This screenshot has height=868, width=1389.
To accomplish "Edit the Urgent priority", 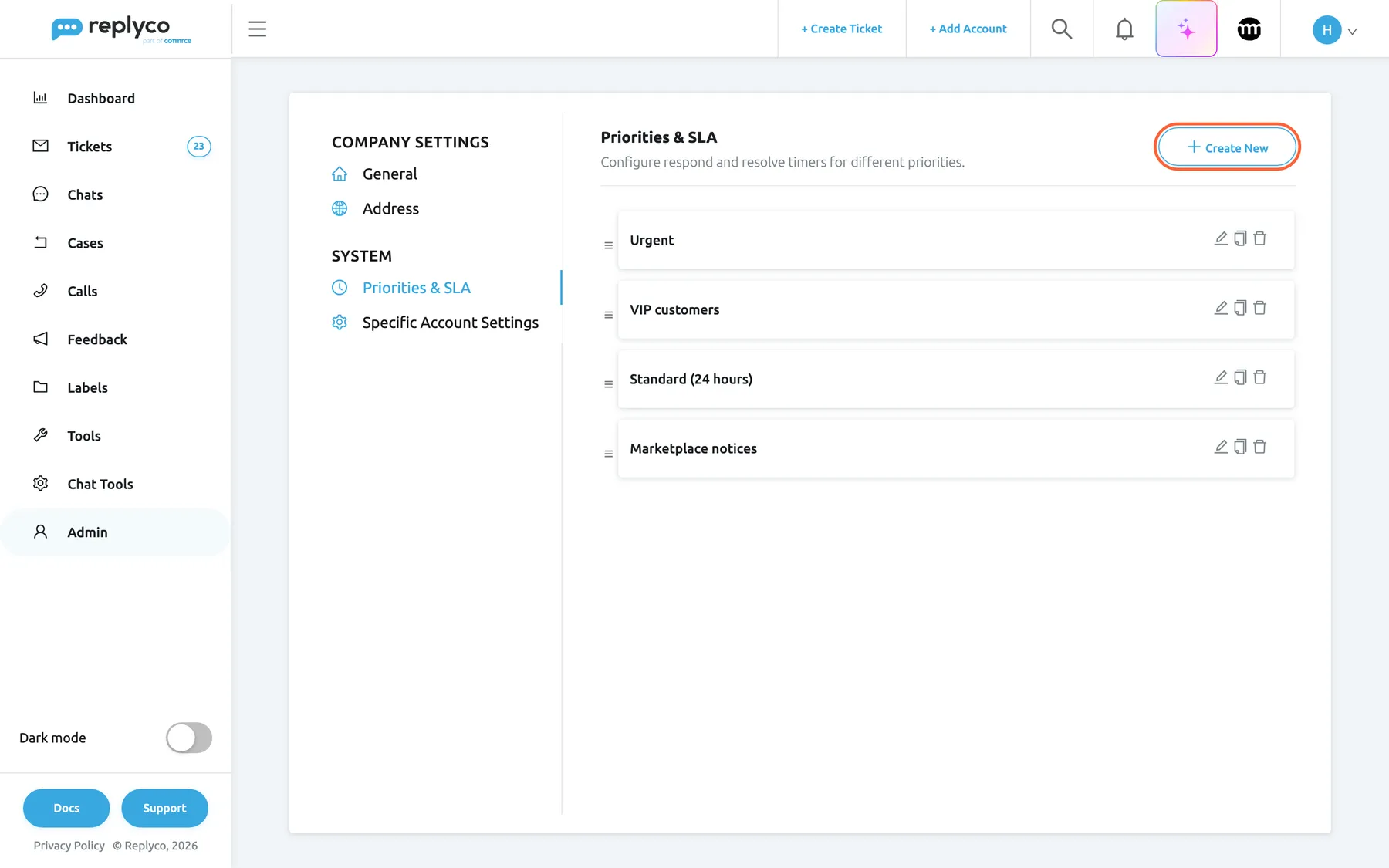I will (x=1221, y=238).
